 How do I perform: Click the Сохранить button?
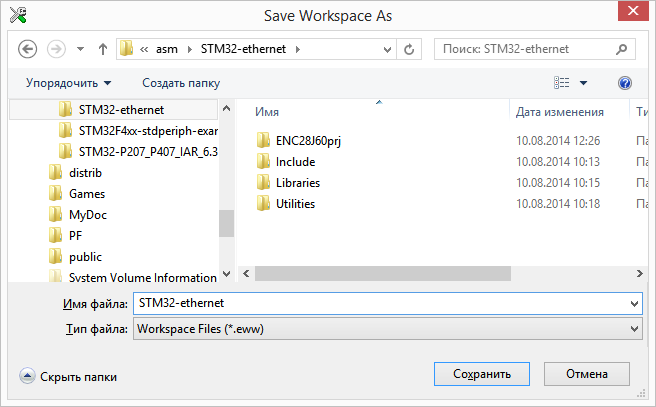click(x=482, y=374)
